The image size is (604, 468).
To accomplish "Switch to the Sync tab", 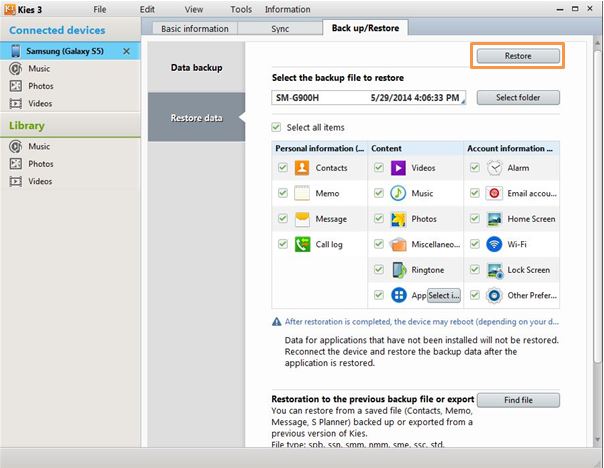I will pyautogui.click(x=280, y=29).
